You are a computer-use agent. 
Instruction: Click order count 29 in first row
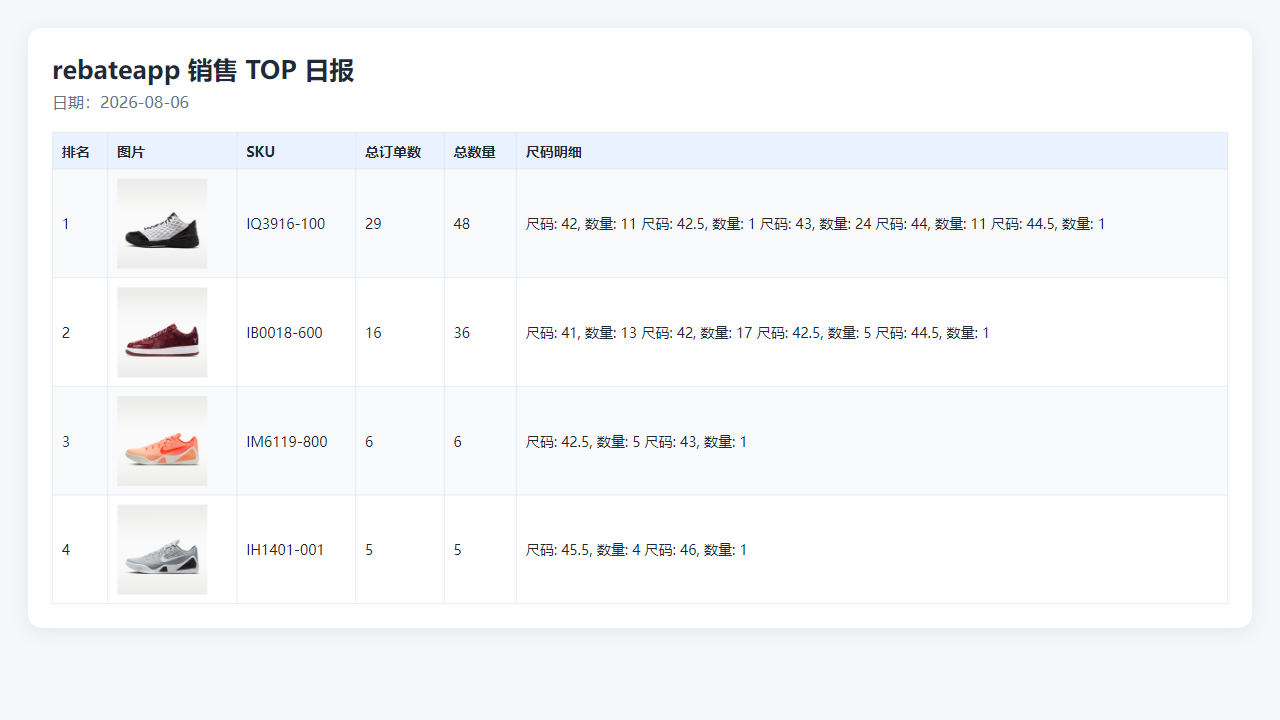pos(373,224)
